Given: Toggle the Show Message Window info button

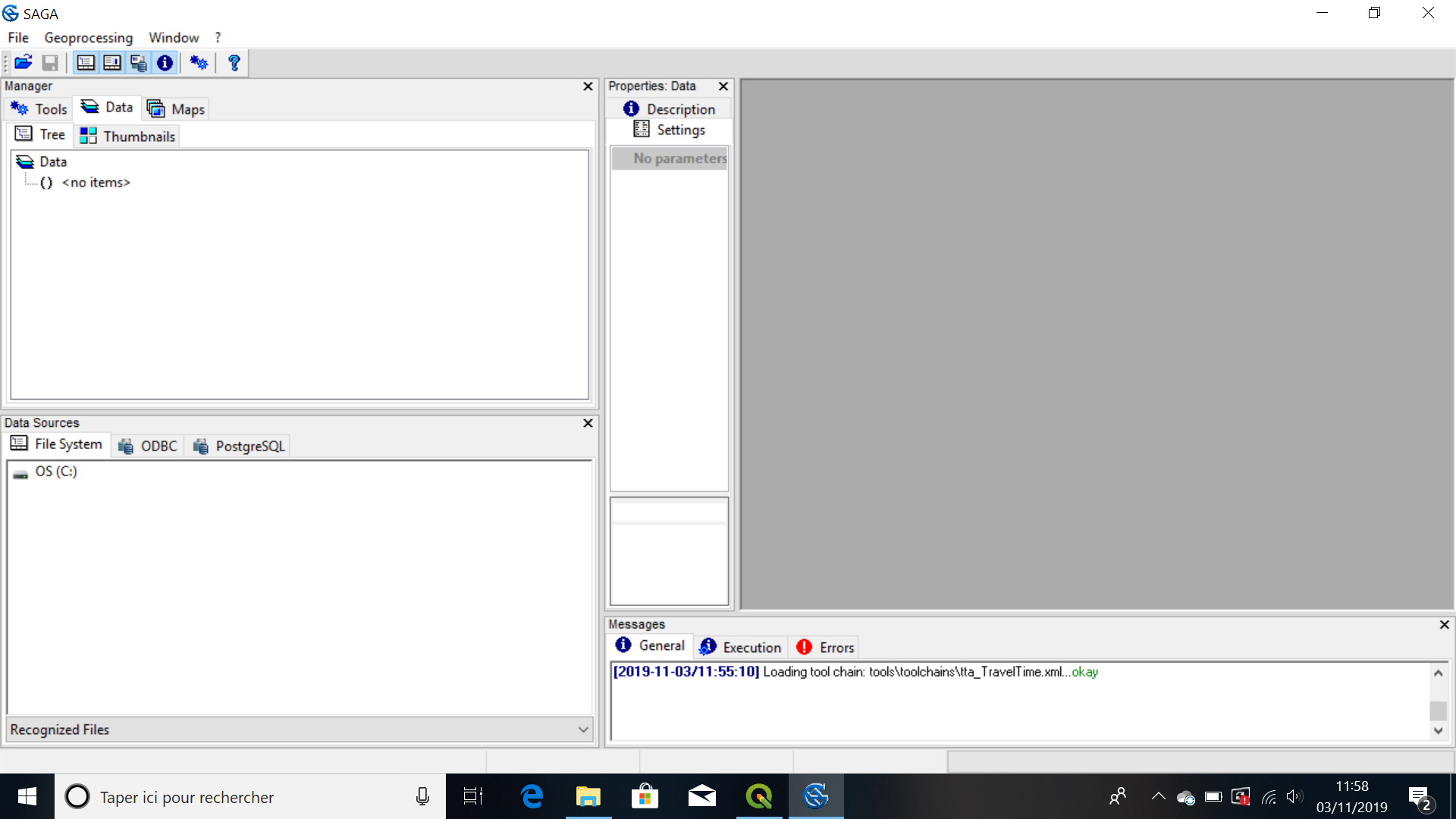Looking at the screenshot, I should pos(165,63).
